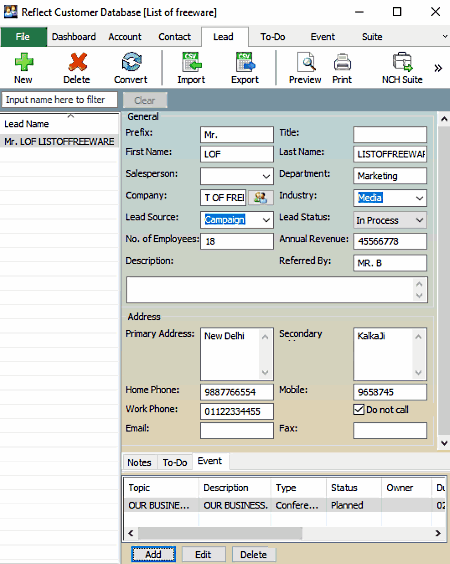Open the Notes bottom tab
The image size is (450, 564).
point(139,462)
